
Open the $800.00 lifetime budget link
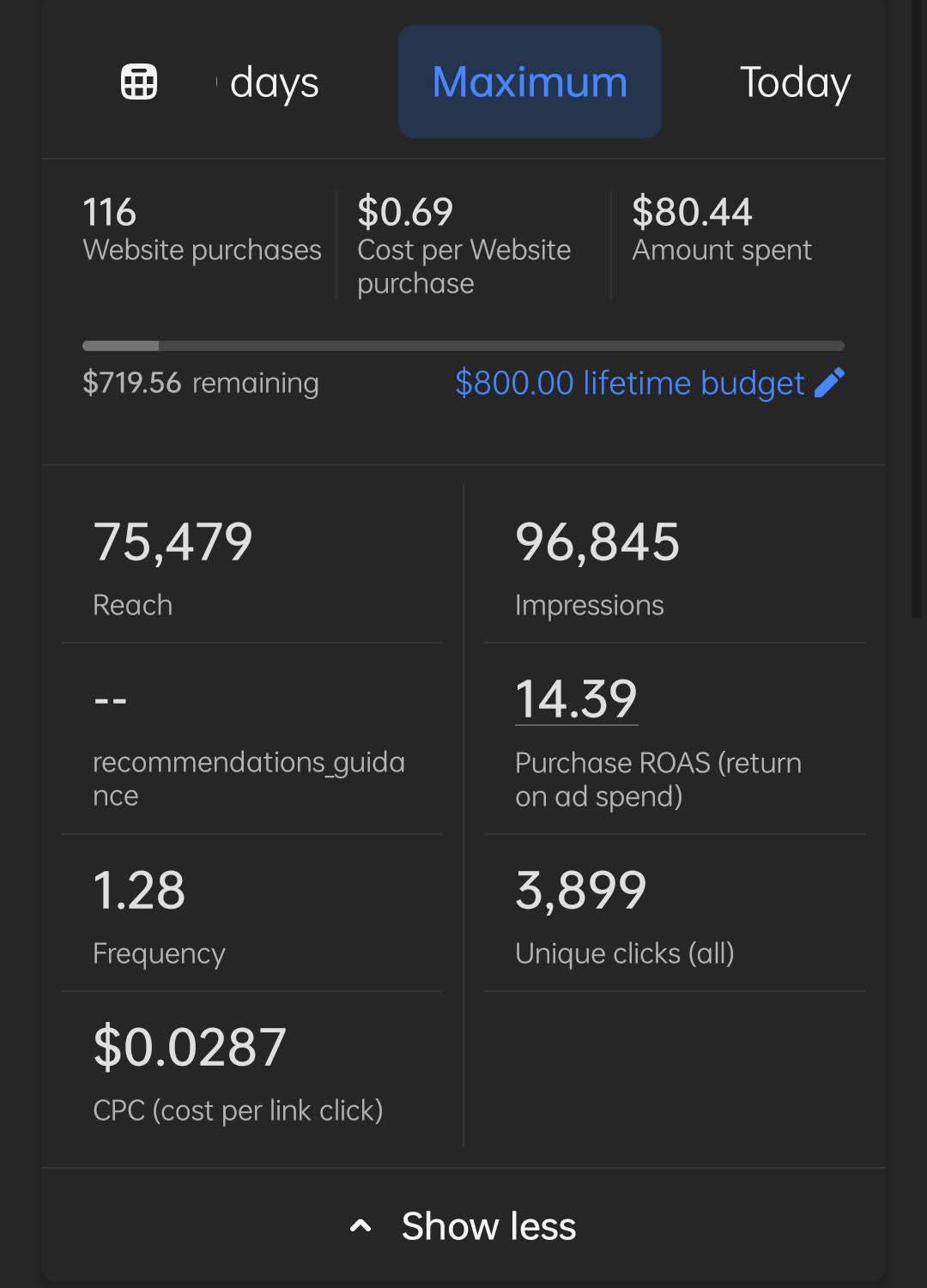pos(629,383)
